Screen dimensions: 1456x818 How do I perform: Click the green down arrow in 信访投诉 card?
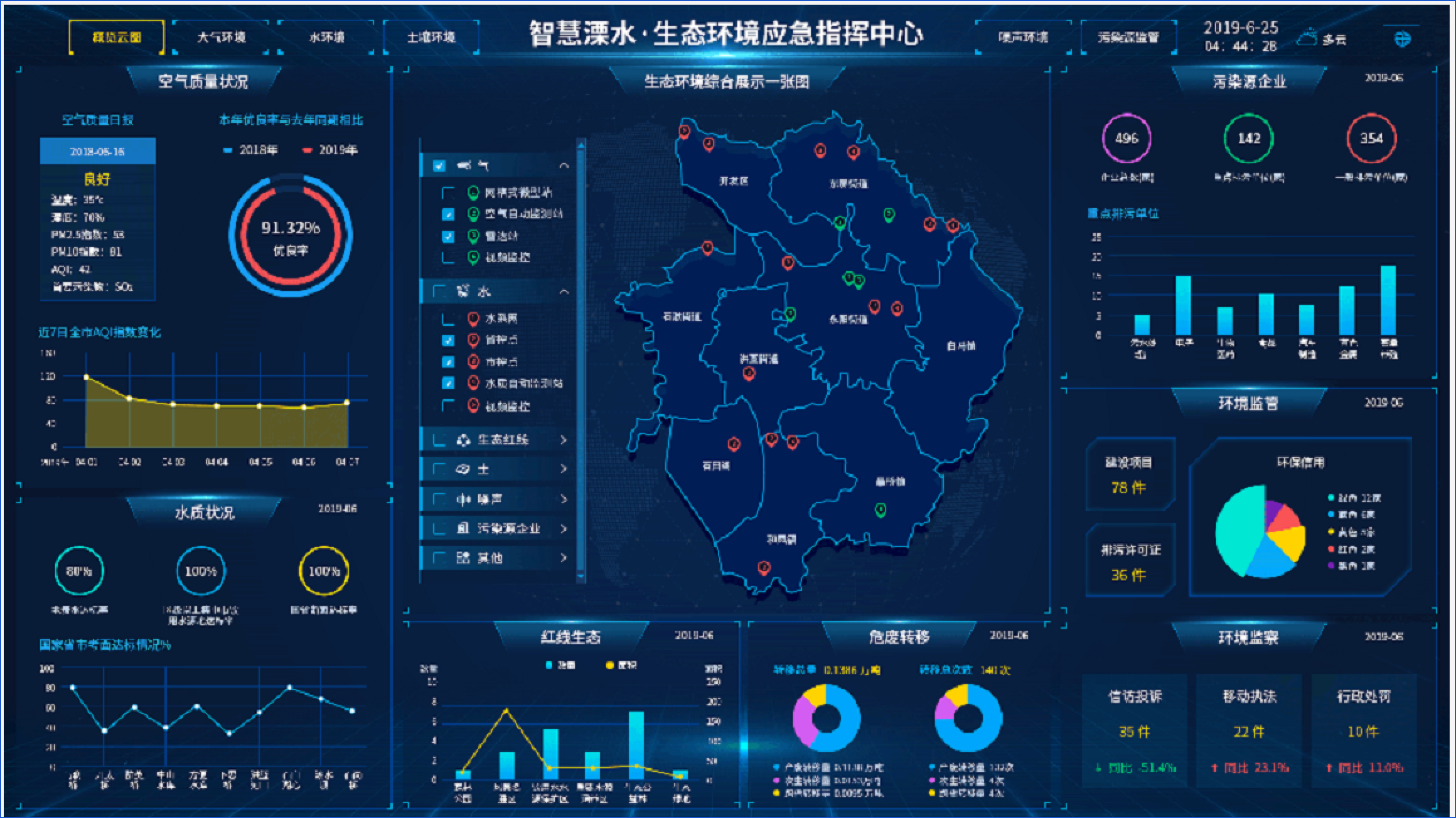[x=1098, y=768]
